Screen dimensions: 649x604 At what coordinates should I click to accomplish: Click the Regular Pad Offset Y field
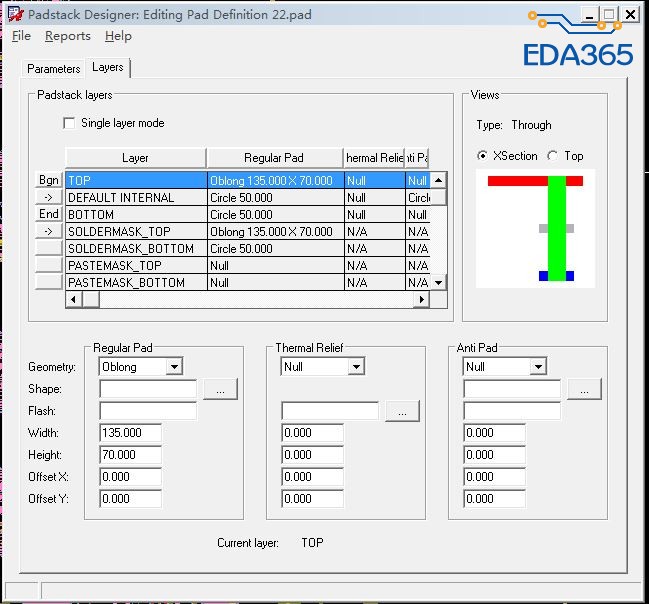click(130, 498)
